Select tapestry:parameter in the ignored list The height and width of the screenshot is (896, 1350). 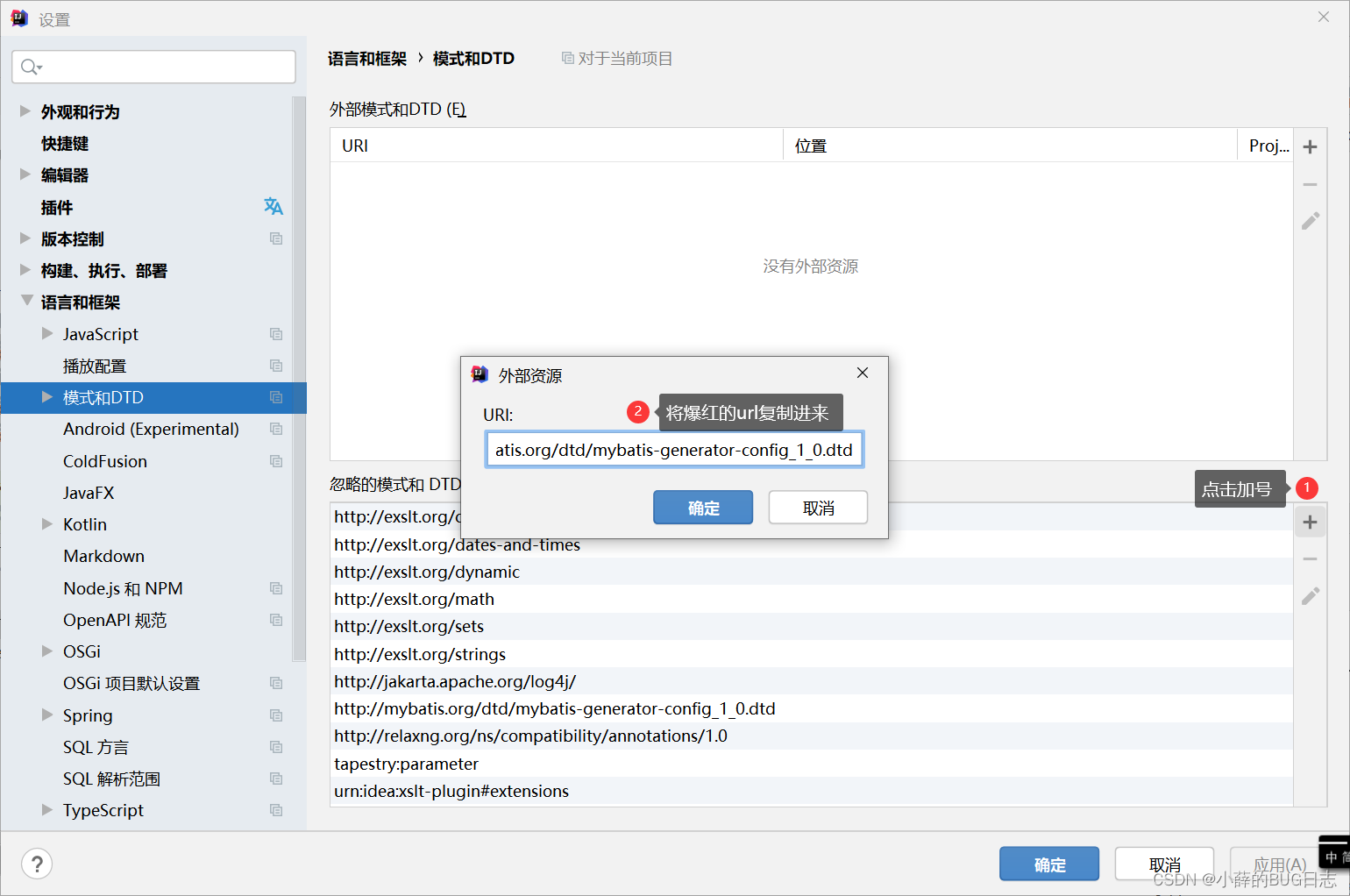[x=811, y=764]
